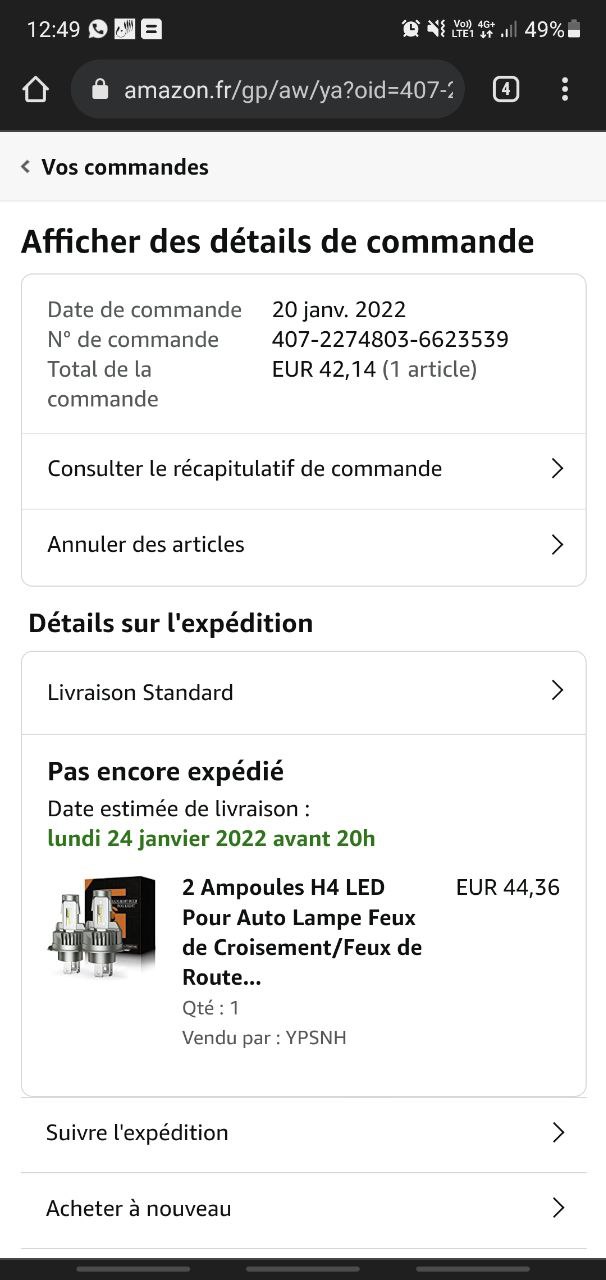Tap the battery icon in status bar
This screenshot has width=606, height=1280.
click(x=574, y=29)
